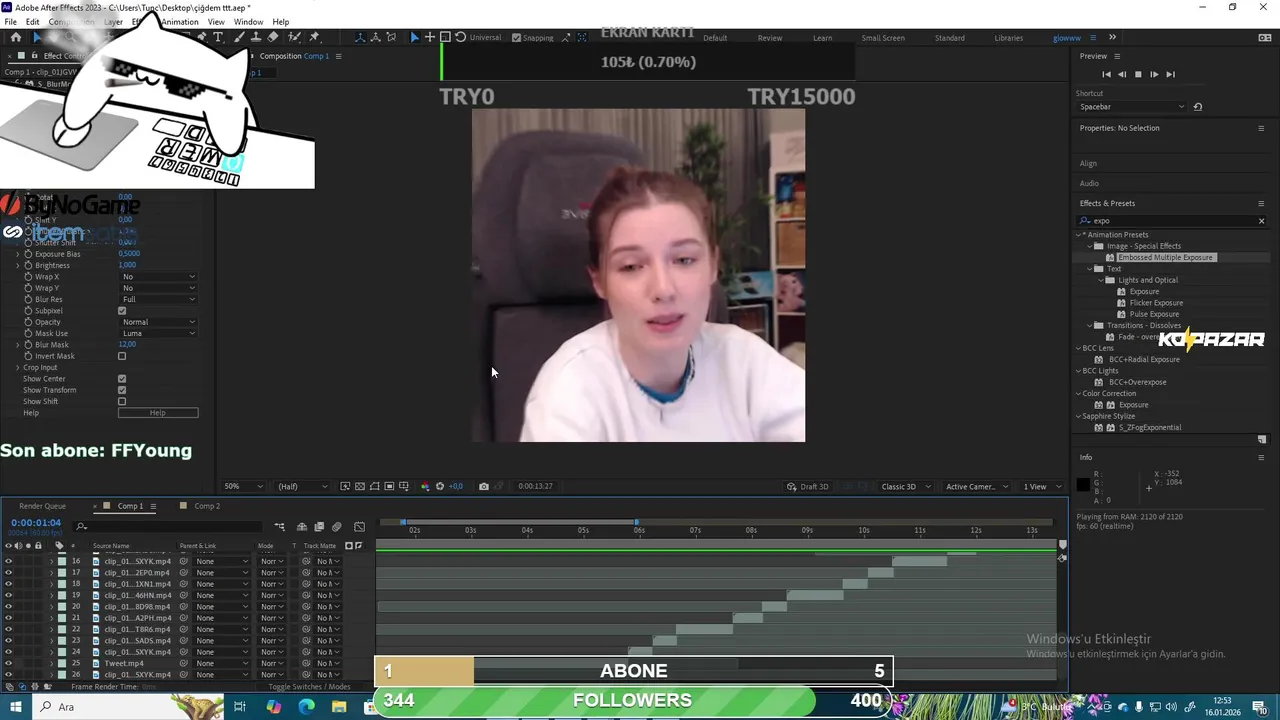Open the Wrap X dropdown

coord(158,277)
